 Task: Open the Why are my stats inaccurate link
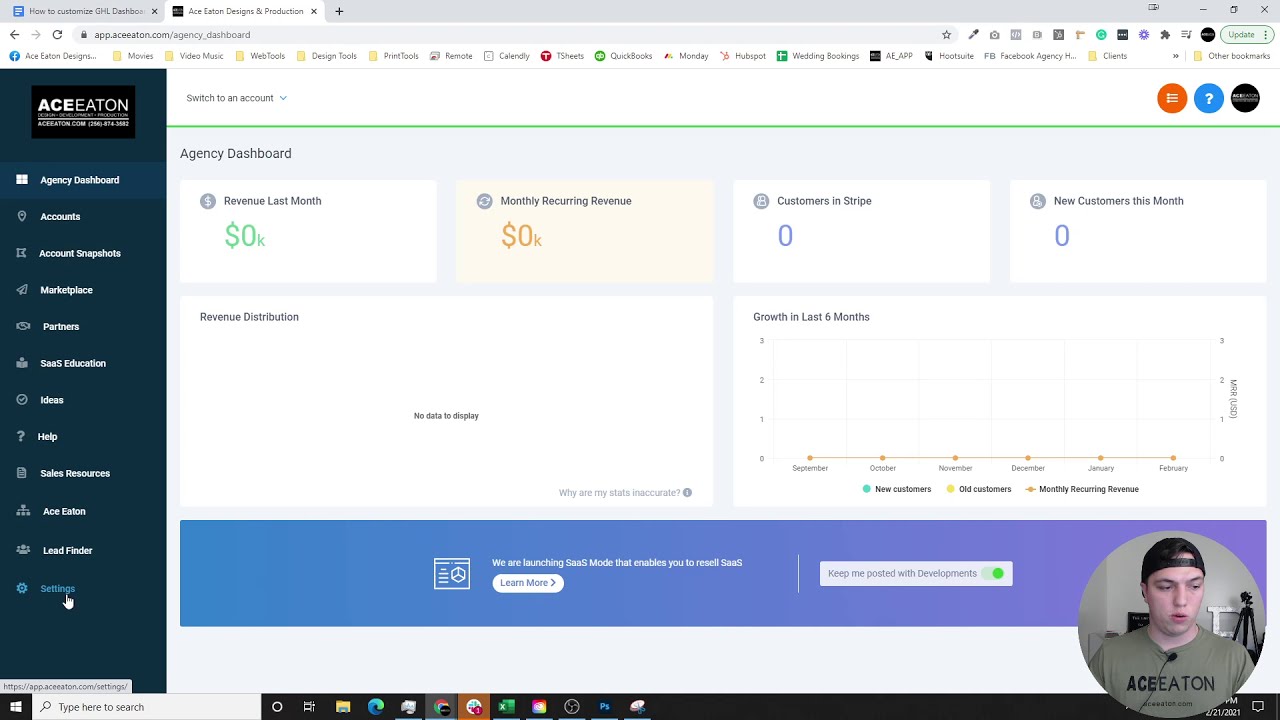pyautogui.click(x=619, y=492)
